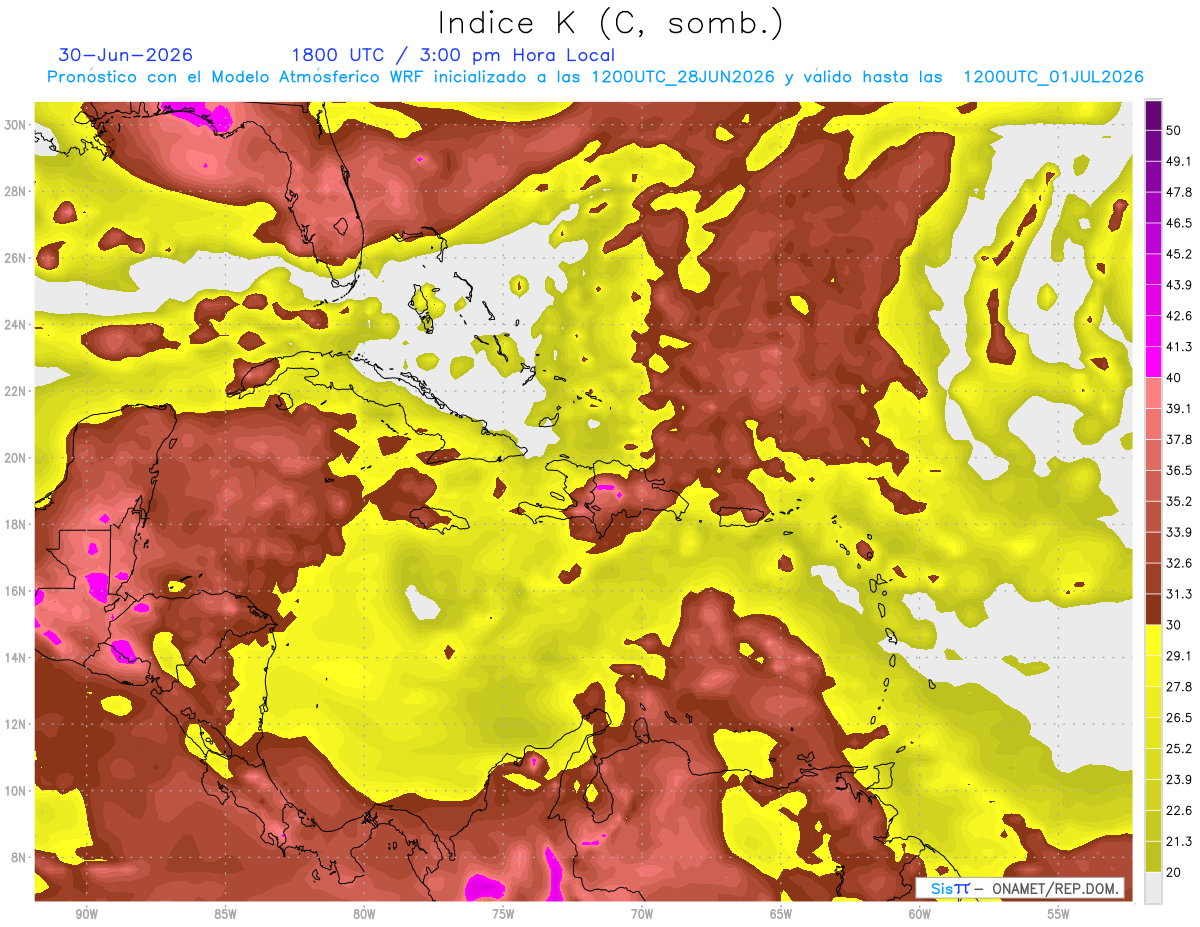Click the colorbar value "39.1"
1200x927 pixels.
[x=1180, y=408]
